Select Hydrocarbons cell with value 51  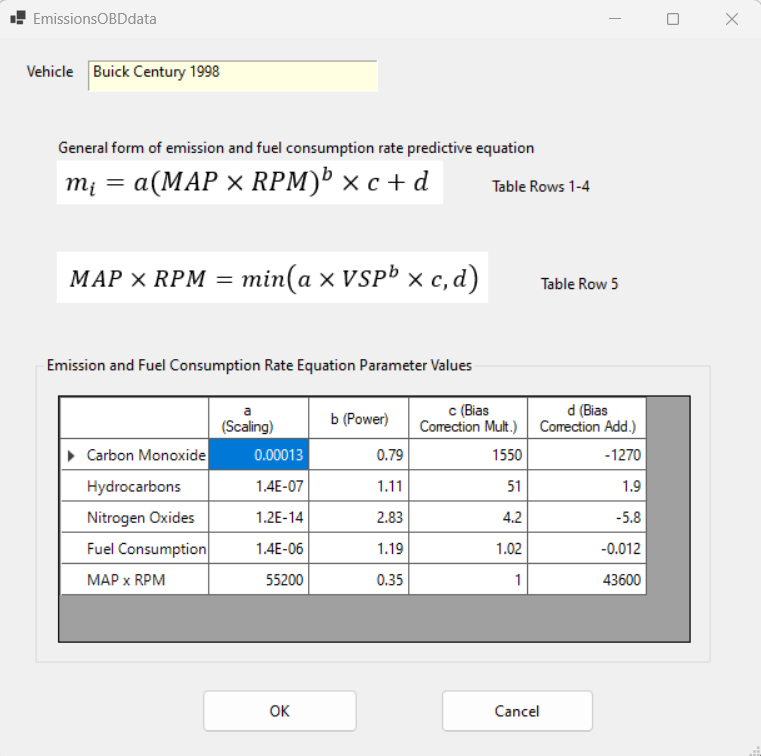pyautogui.click(x=468, y=486)
